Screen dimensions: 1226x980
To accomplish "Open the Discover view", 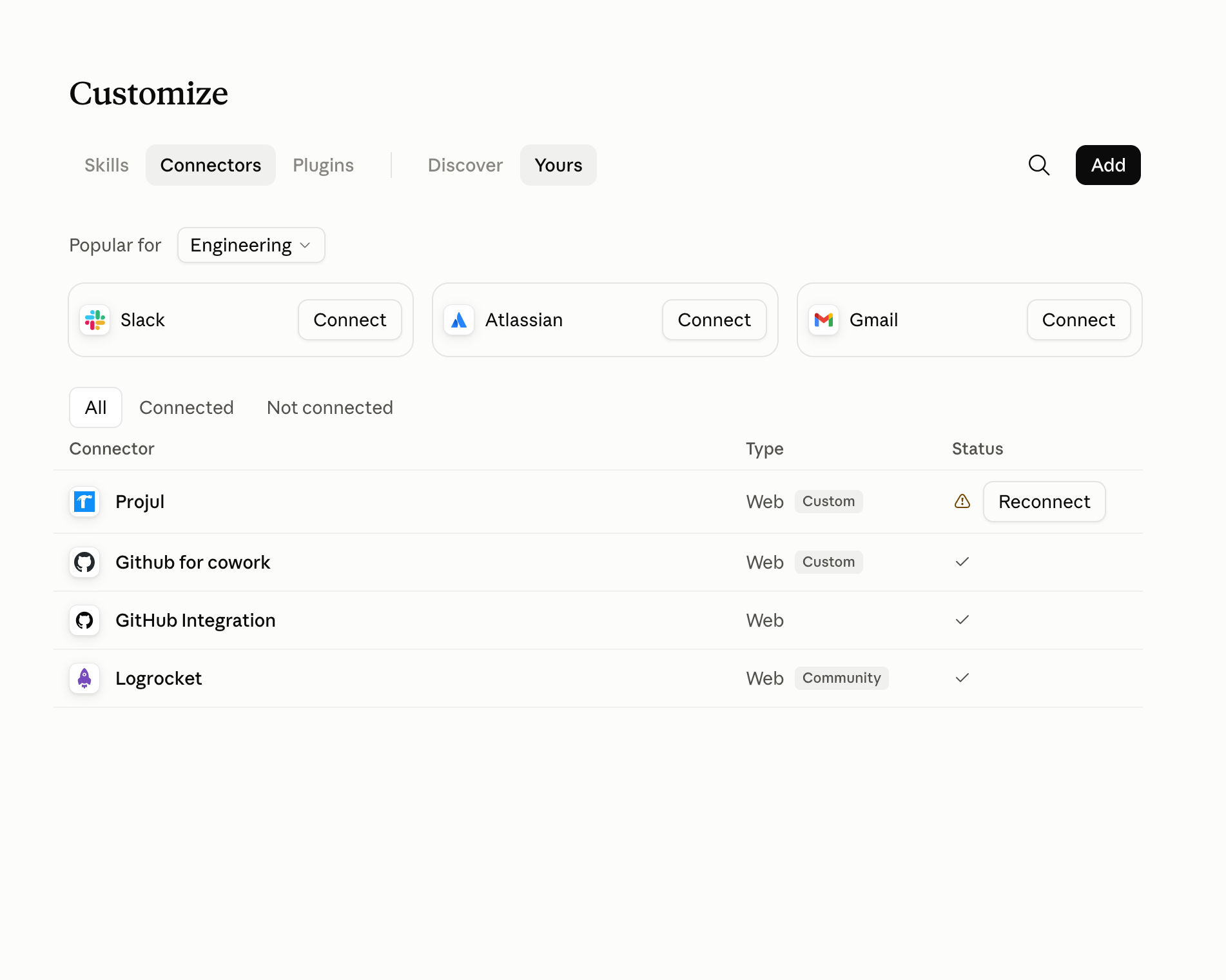I will [x=465, y=165].
